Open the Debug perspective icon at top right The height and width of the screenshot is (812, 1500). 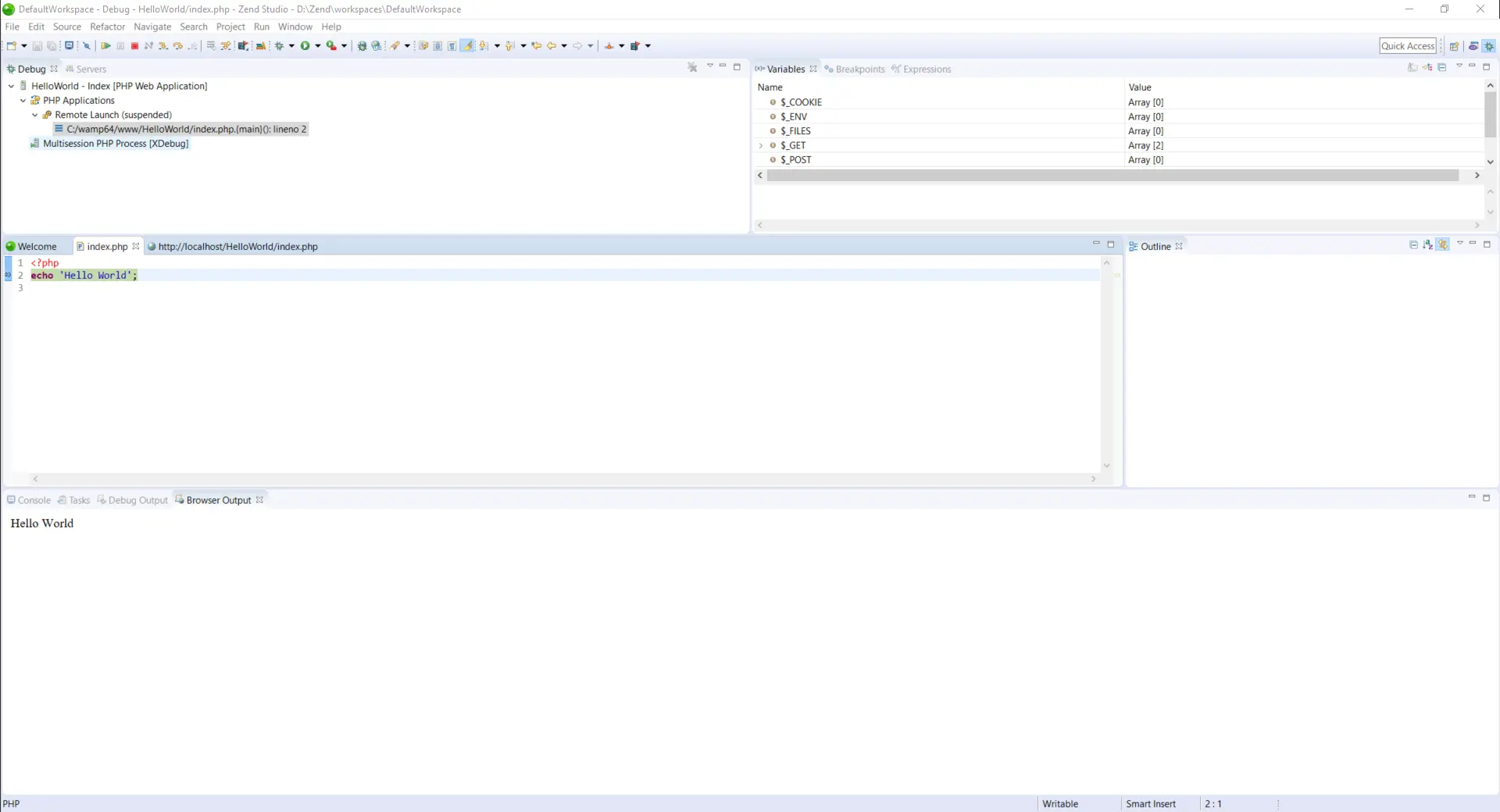(1489, 46)
